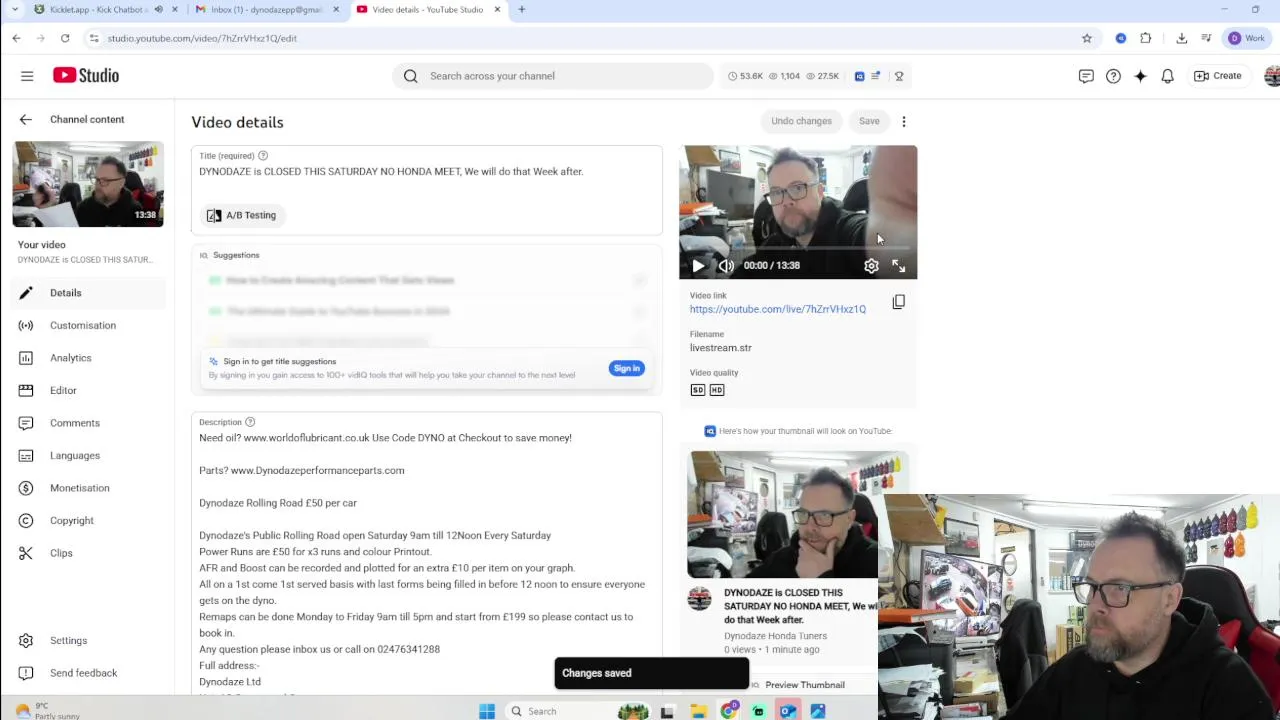Click the 53.6K watch-time stat
This screenshot has height=720, width=1280.
(745, 76)
